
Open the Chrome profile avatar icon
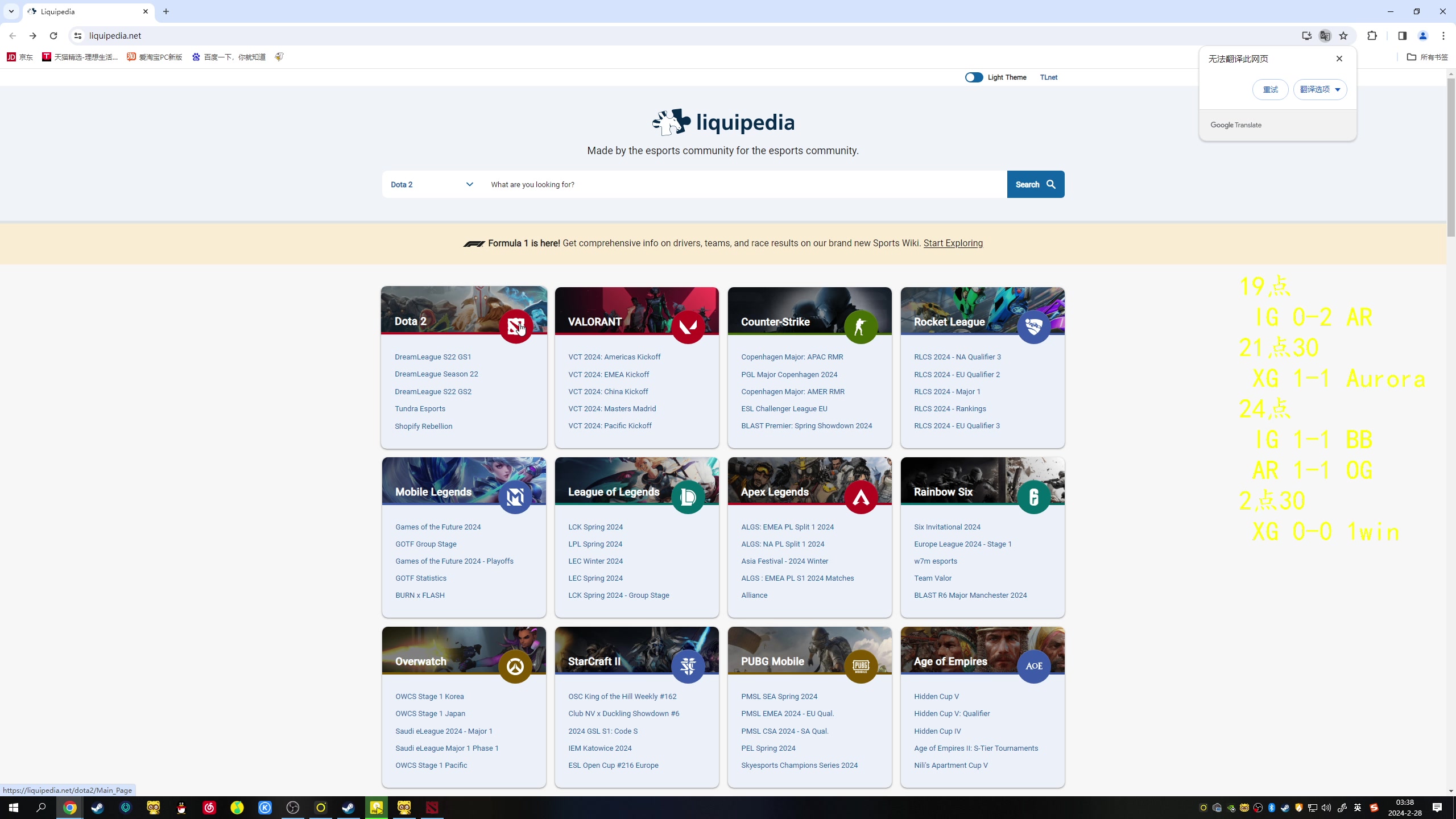(x=1423, y=36)
